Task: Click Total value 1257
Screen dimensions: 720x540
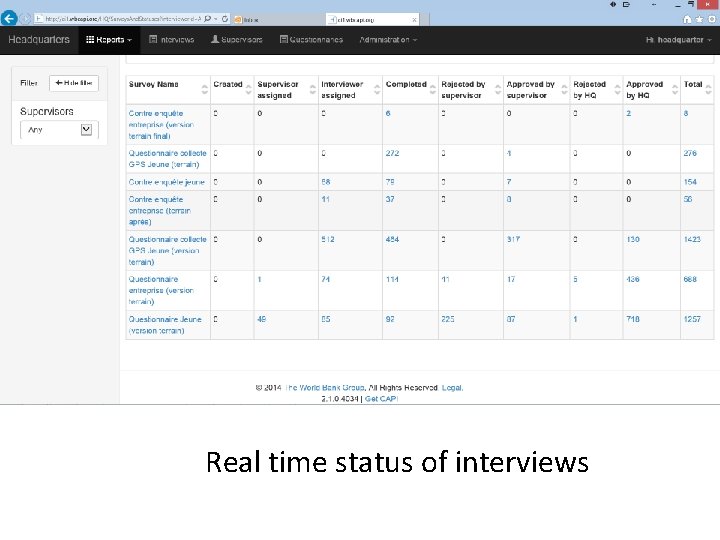Action: (x=692, y=319)
